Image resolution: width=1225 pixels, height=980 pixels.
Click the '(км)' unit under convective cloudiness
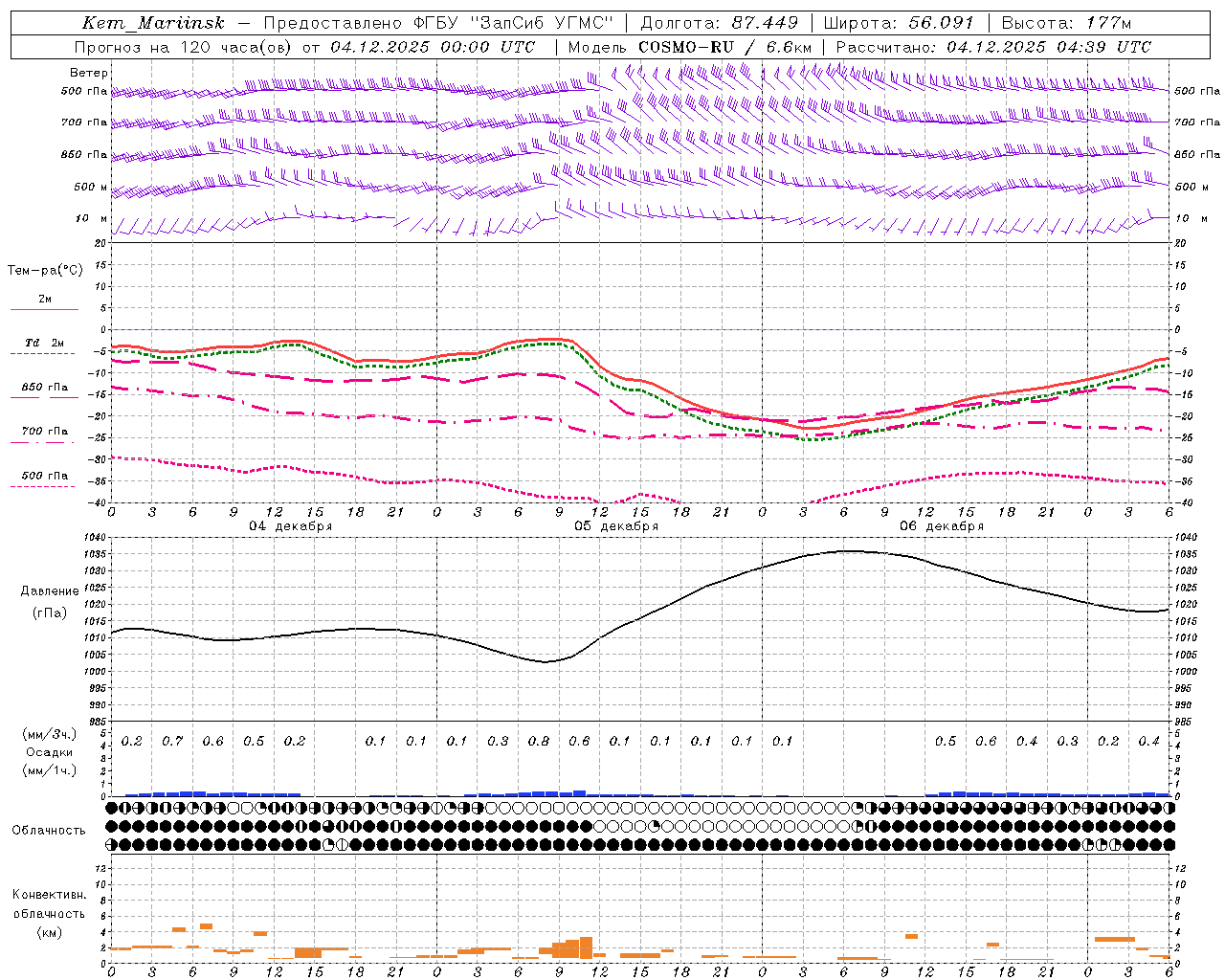click(x=50, y=932)
